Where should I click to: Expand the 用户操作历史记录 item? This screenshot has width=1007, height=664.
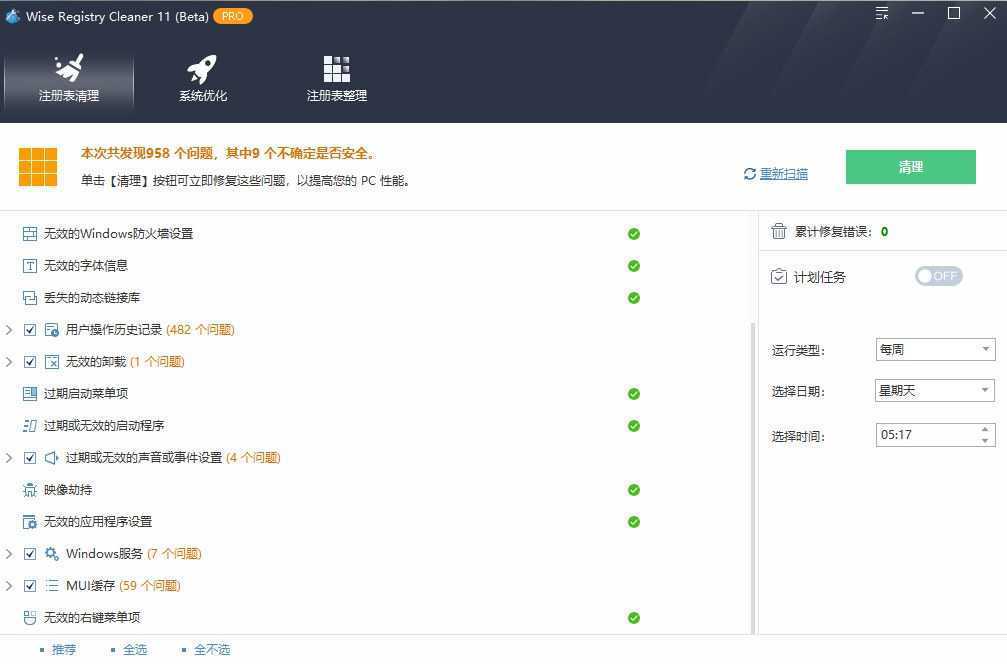coord(10,329)
